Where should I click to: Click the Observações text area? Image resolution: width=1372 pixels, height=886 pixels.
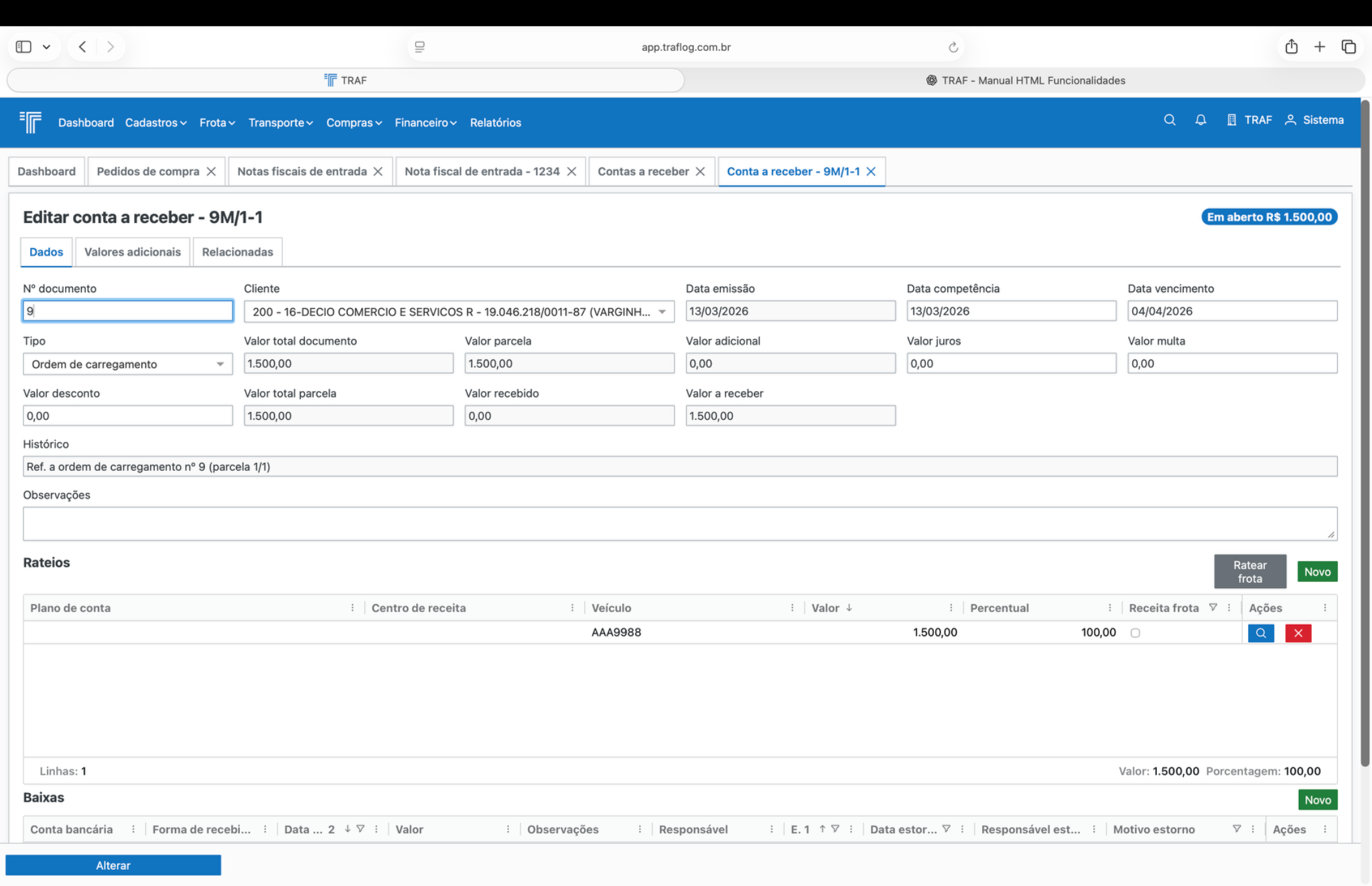click(679, 523)
